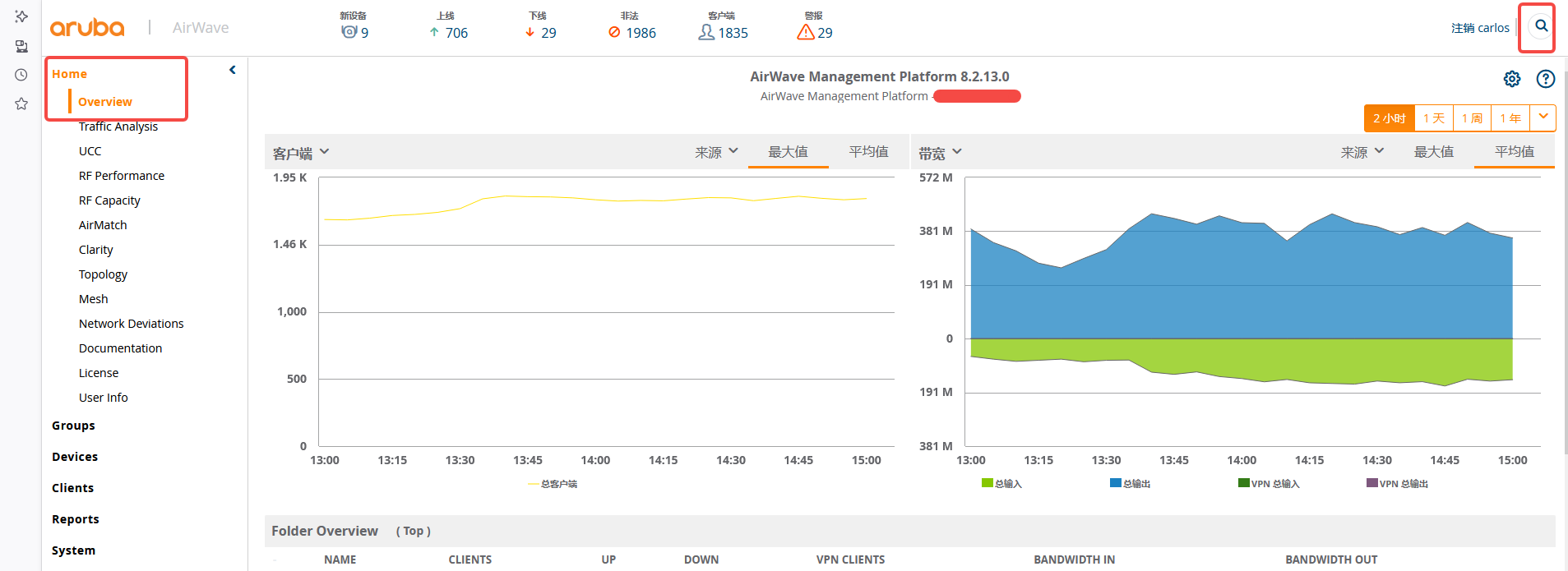Image resolution: width=1568 pixels, height=571 pixels.
Task: Sort by VPN CLIENTS column header
Action: click(x=851, y=559)
